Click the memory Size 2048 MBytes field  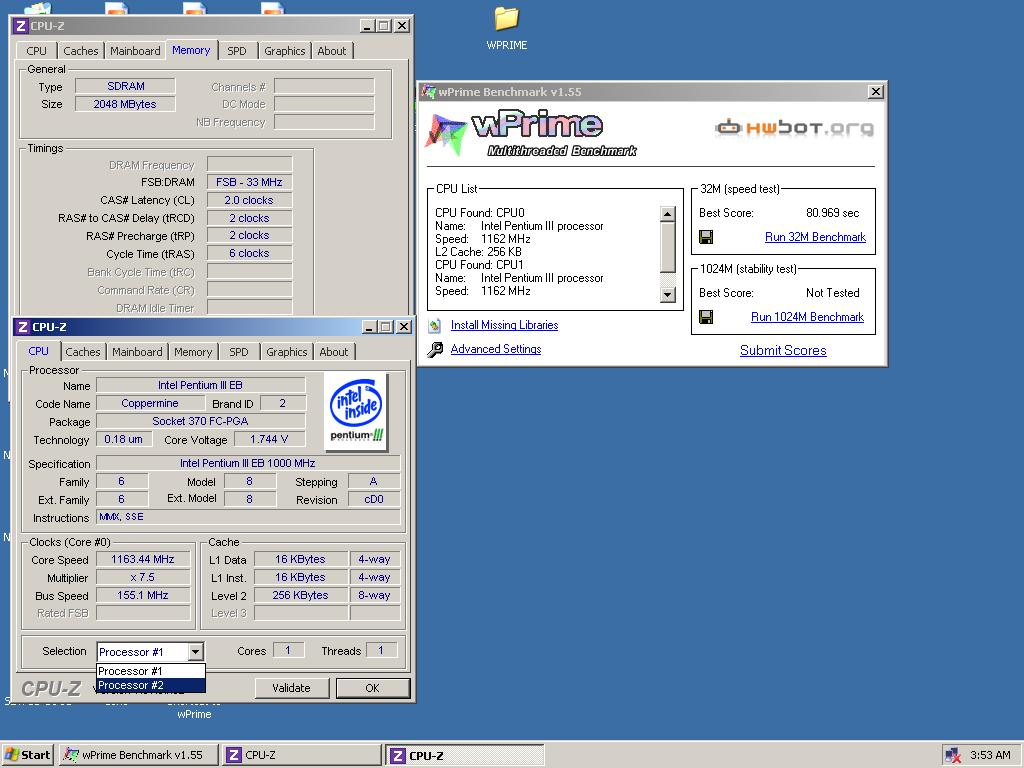(x=125, y=104)
